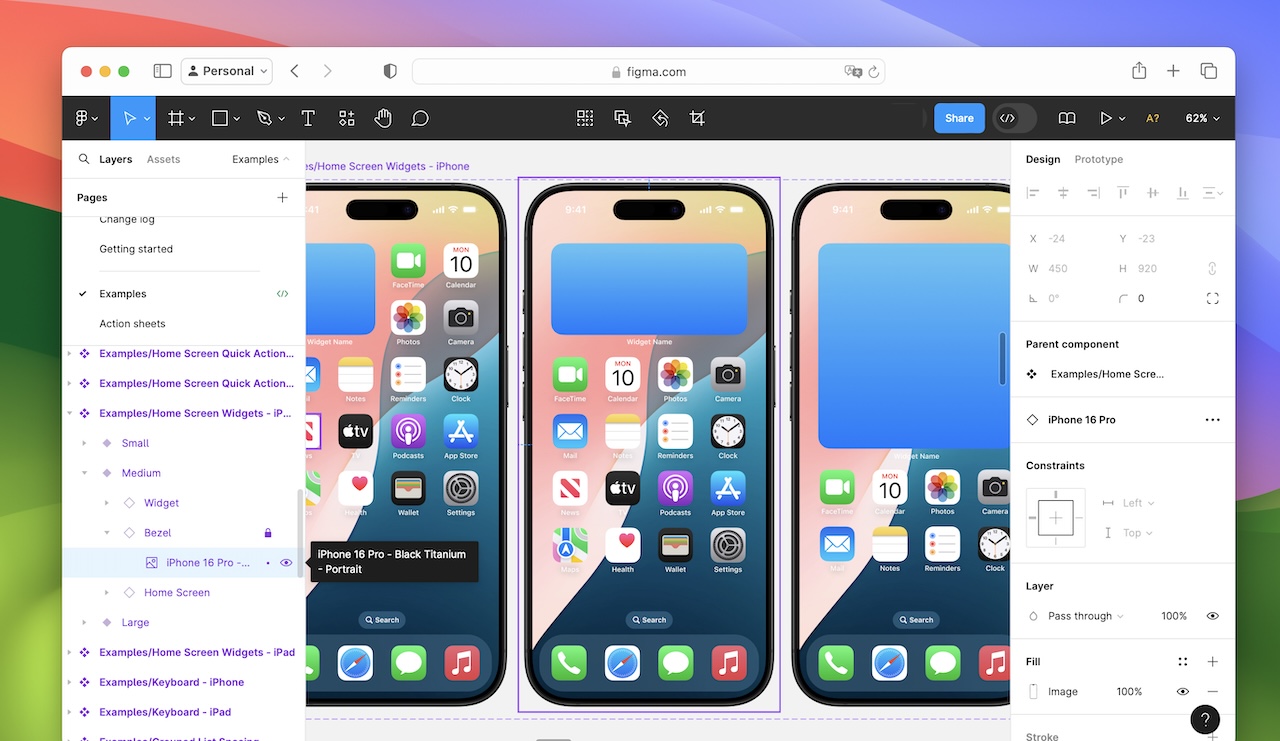Select Examples/Keyboard - iPhone layer
The height and width of the screenshot is (741, 1280).
171,682
